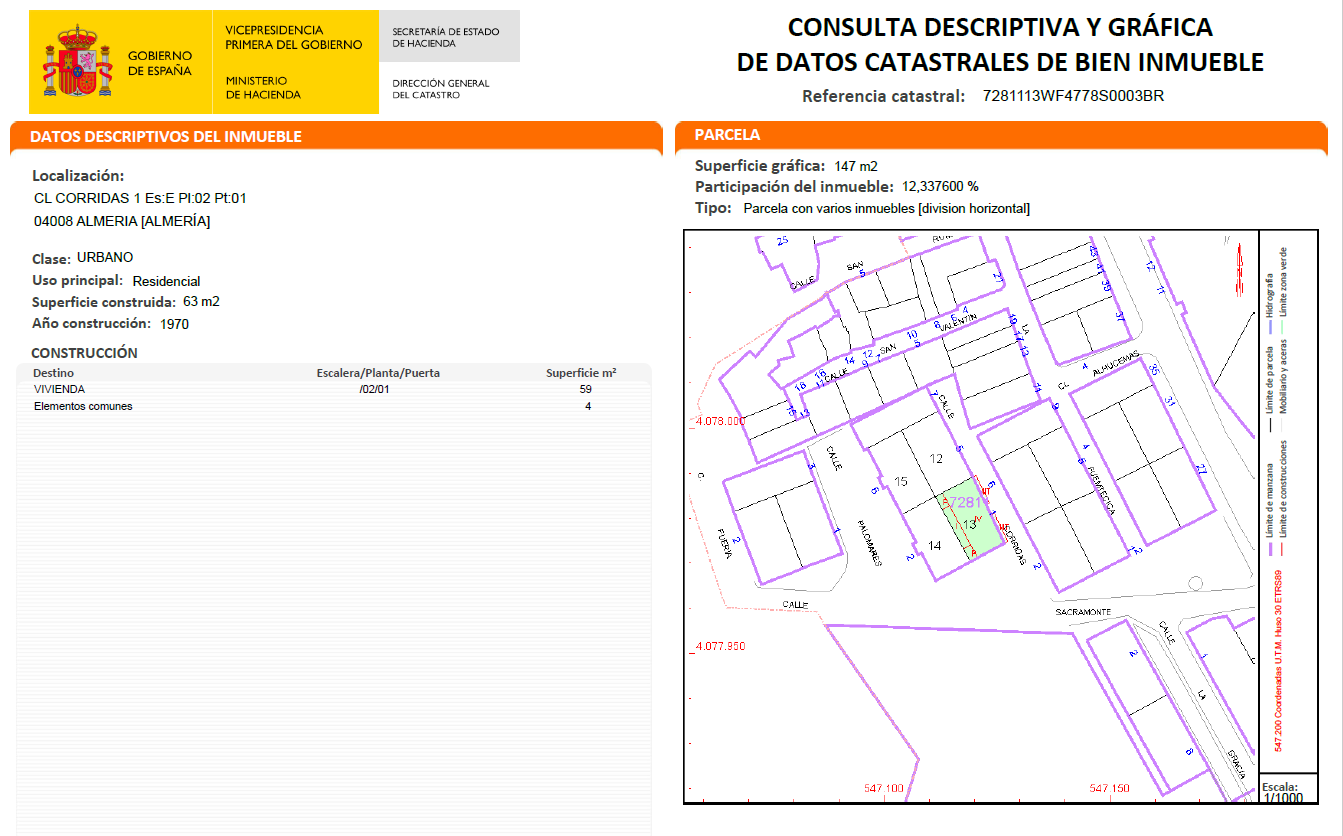
Task: Click the Escalera/Planta/Puerta column header
Action: tap(378, 373)
